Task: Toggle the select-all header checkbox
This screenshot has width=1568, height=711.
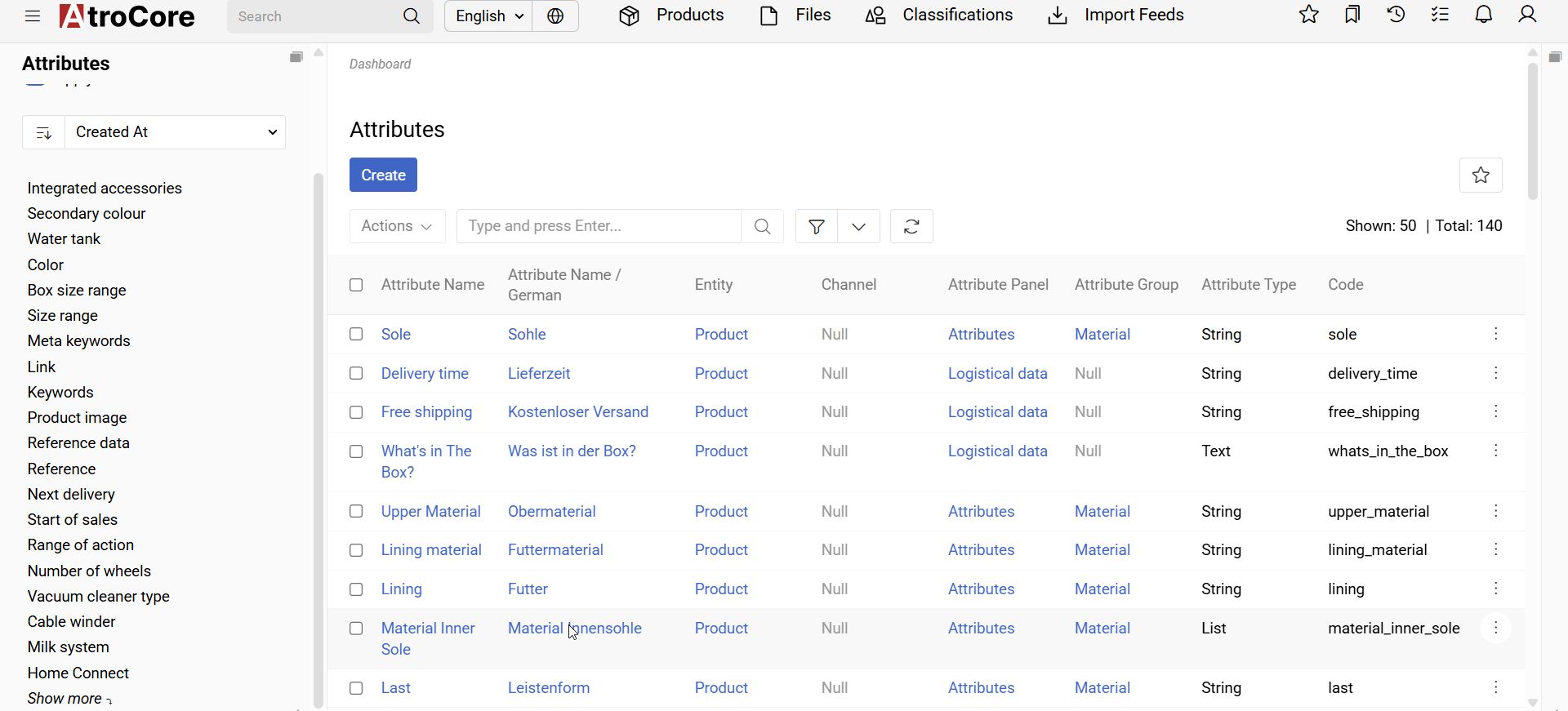Action: pos(356,285)
